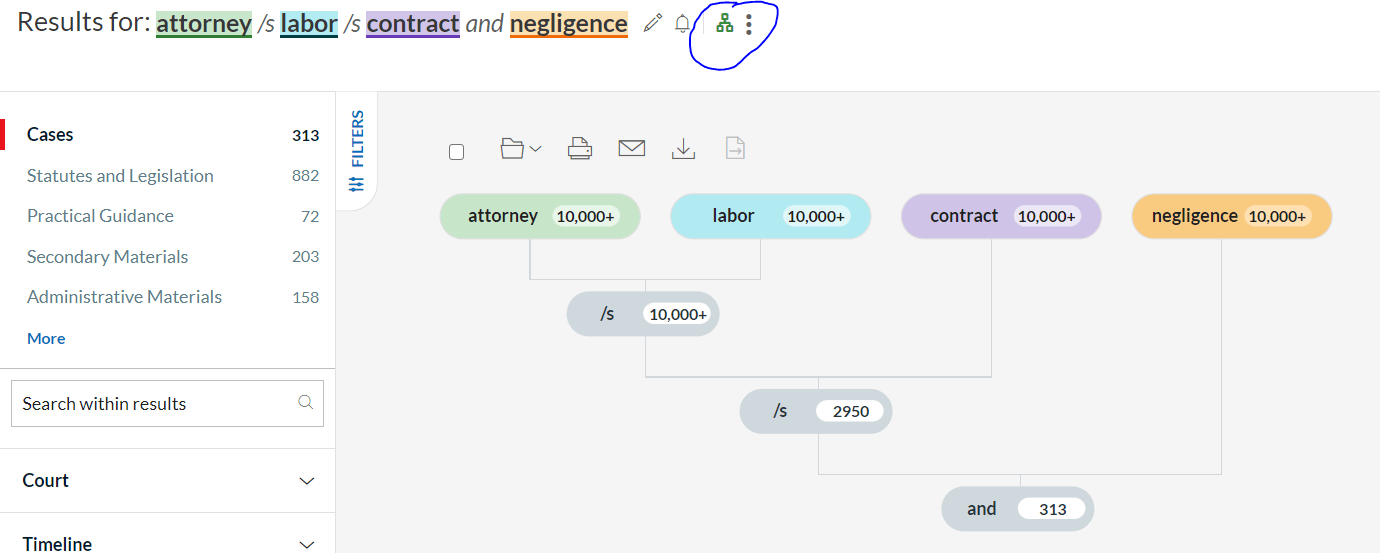
Task: Click the bell alert icon
Action: coord(682,23)
